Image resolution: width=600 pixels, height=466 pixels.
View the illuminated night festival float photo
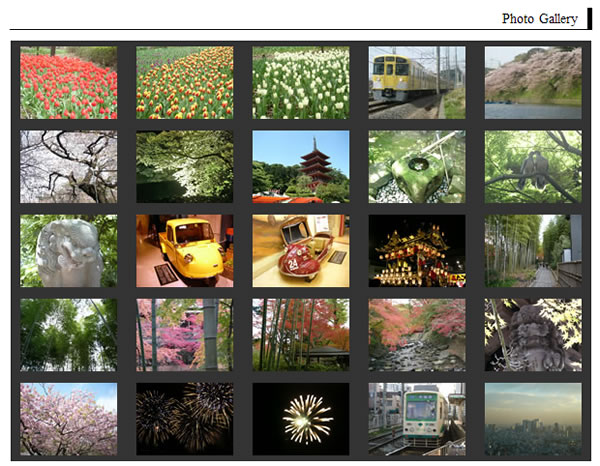(416, 251)
